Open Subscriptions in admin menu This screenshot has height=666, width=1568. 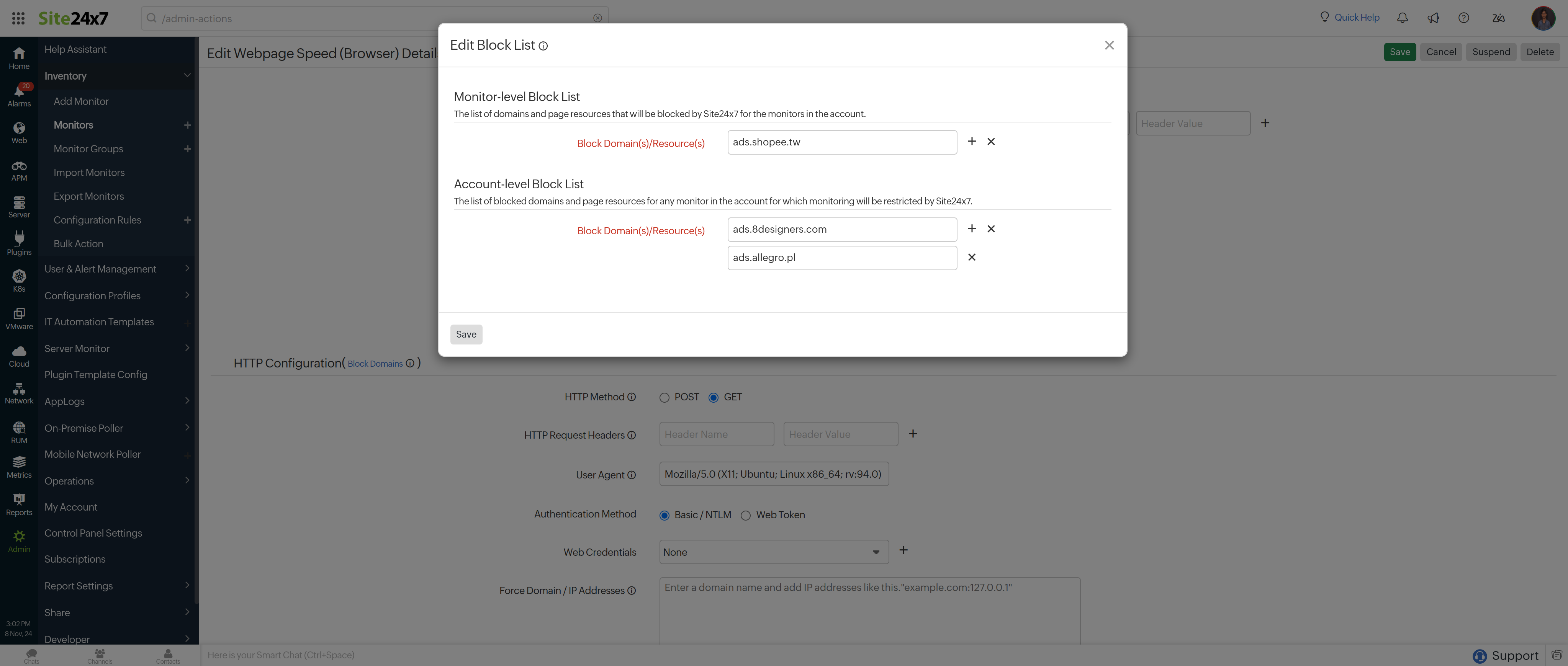[x=75, y=559]
